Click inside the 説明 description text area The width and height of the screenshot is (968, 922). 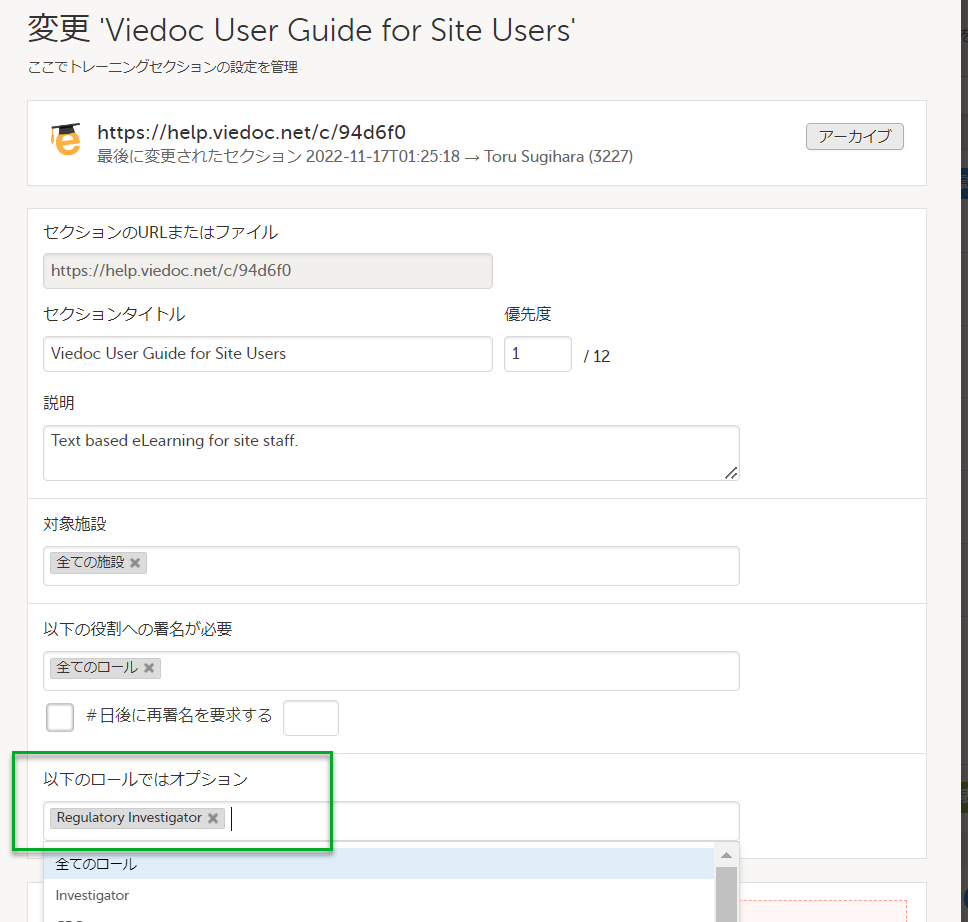[x=390, y=450]
